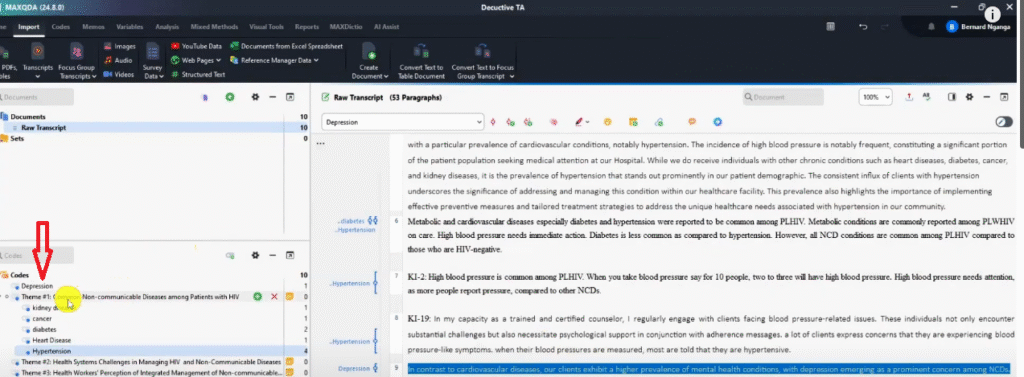Open Convert Text to Focus Group Transcript
This screenshot has width=1024, height=377.
click(483, 60)
